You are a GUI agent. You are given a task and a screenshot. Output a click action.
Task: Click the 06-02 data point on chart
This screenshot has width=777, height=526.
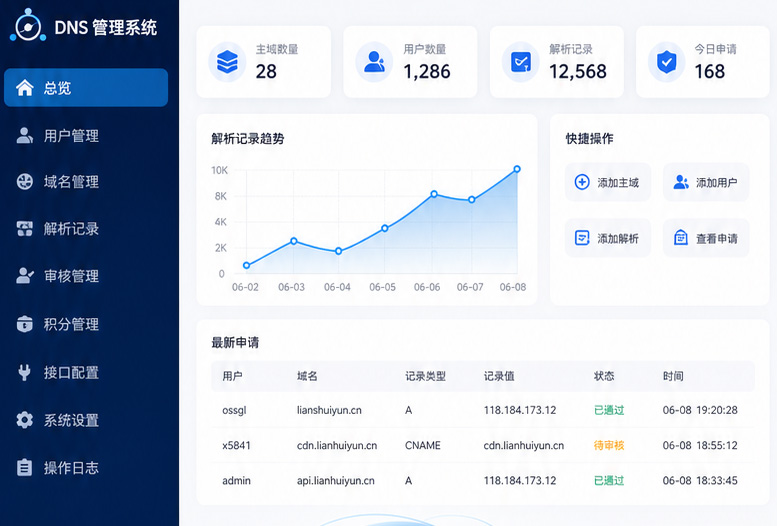point(246,265)
